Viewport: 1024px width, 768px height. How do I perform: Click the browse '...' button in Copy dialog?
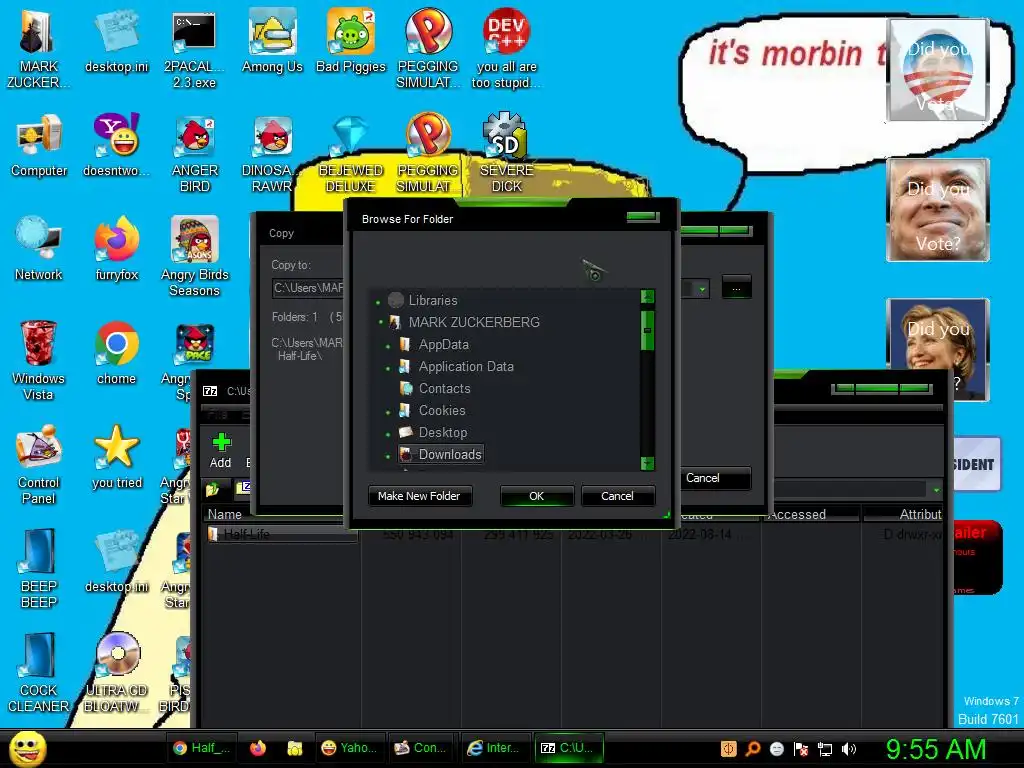736,288
